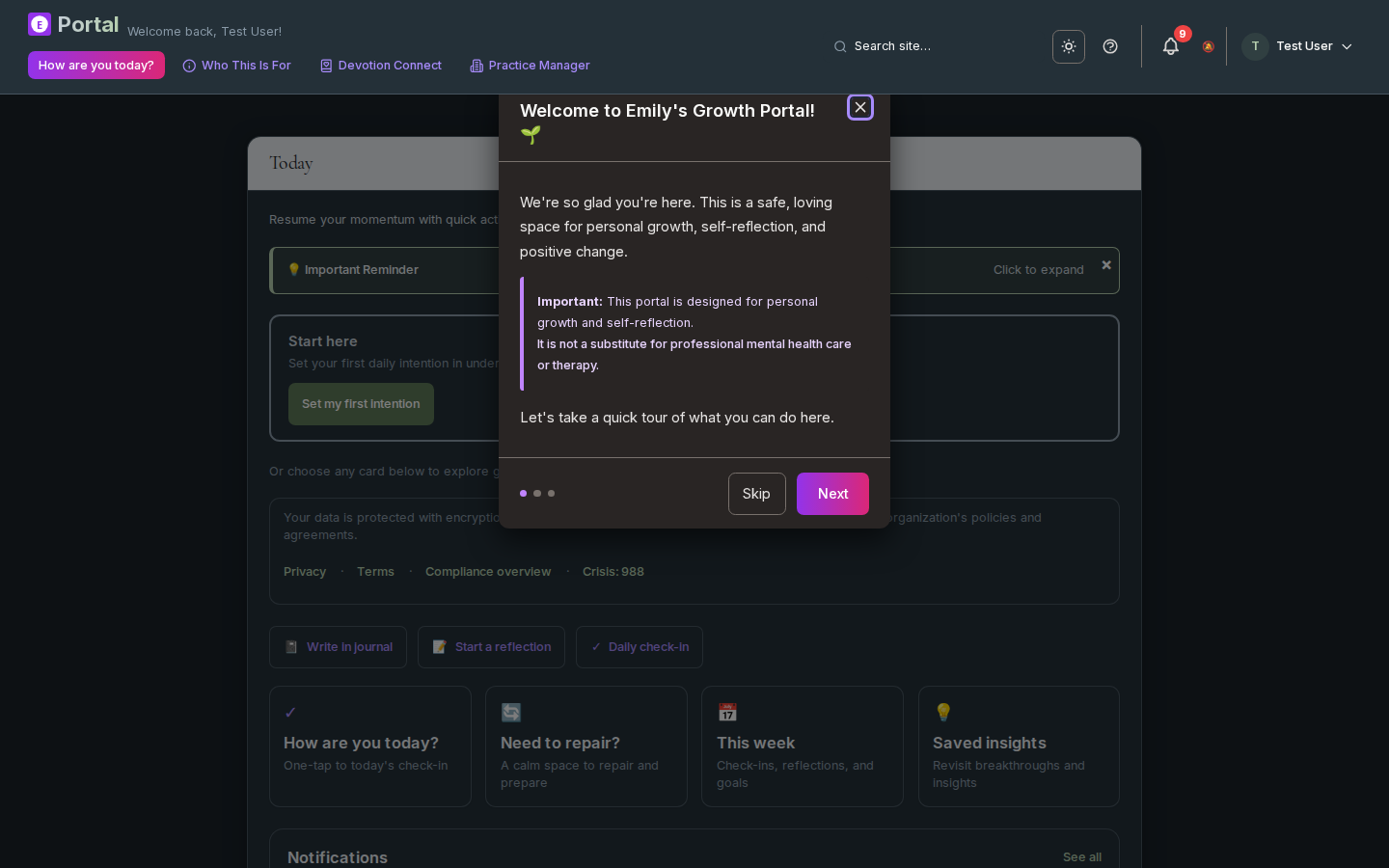Select the How are you today tab

tap(96, 66)
